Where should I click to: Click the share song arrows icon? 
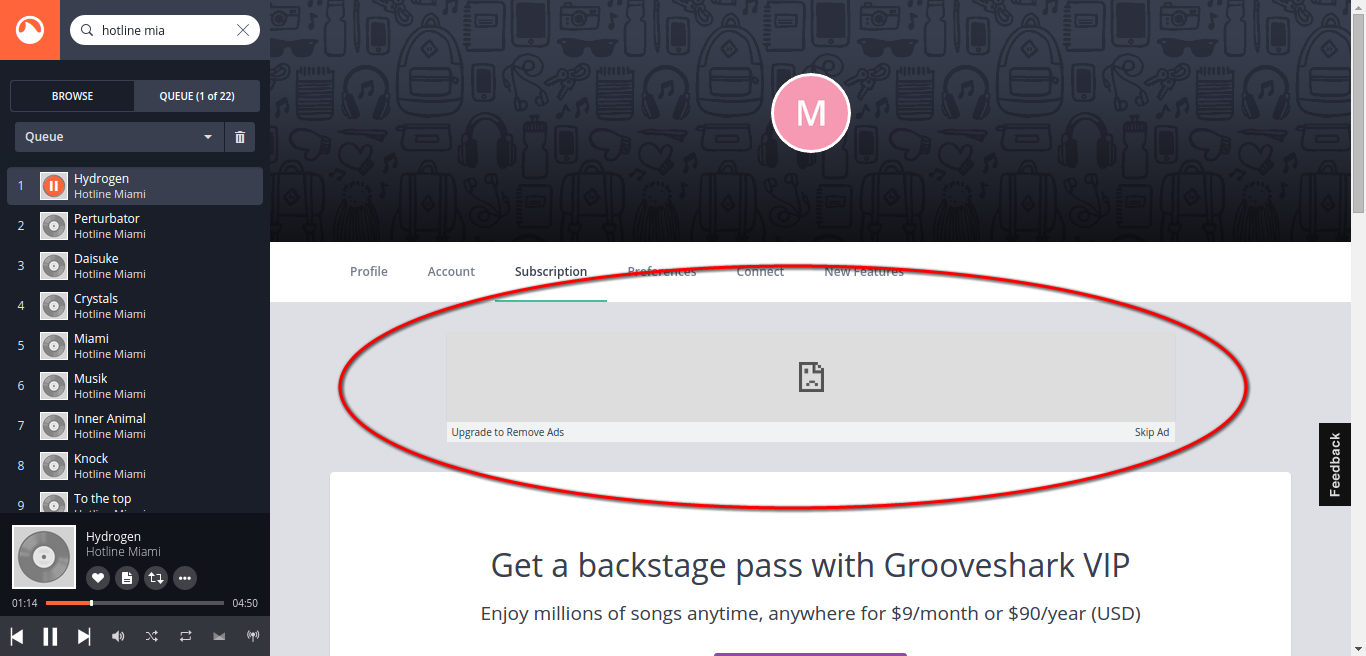pos(155,577)
